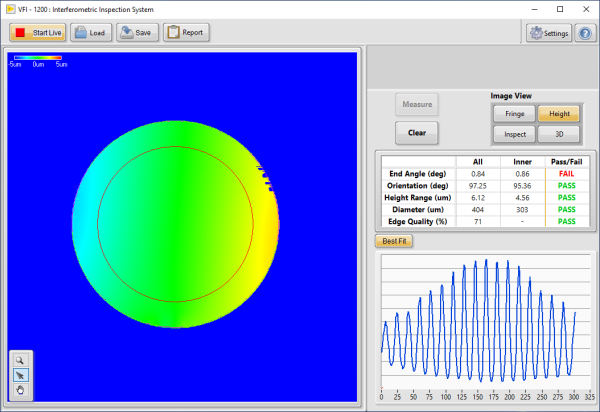Toggle the Best Fit button
This screenshot has width=600, height=412.
click(x=393, y=241)
